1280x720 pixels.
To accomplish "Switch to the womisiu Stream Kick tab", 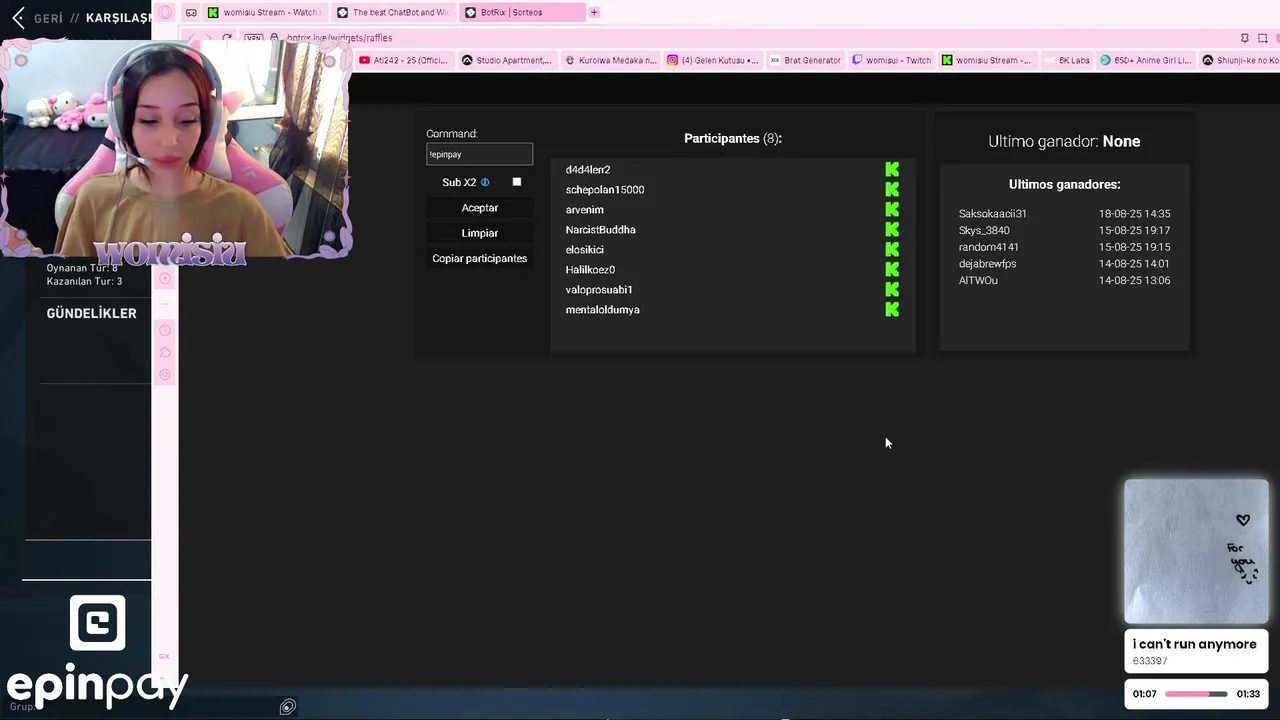I will tap(266, 12).
